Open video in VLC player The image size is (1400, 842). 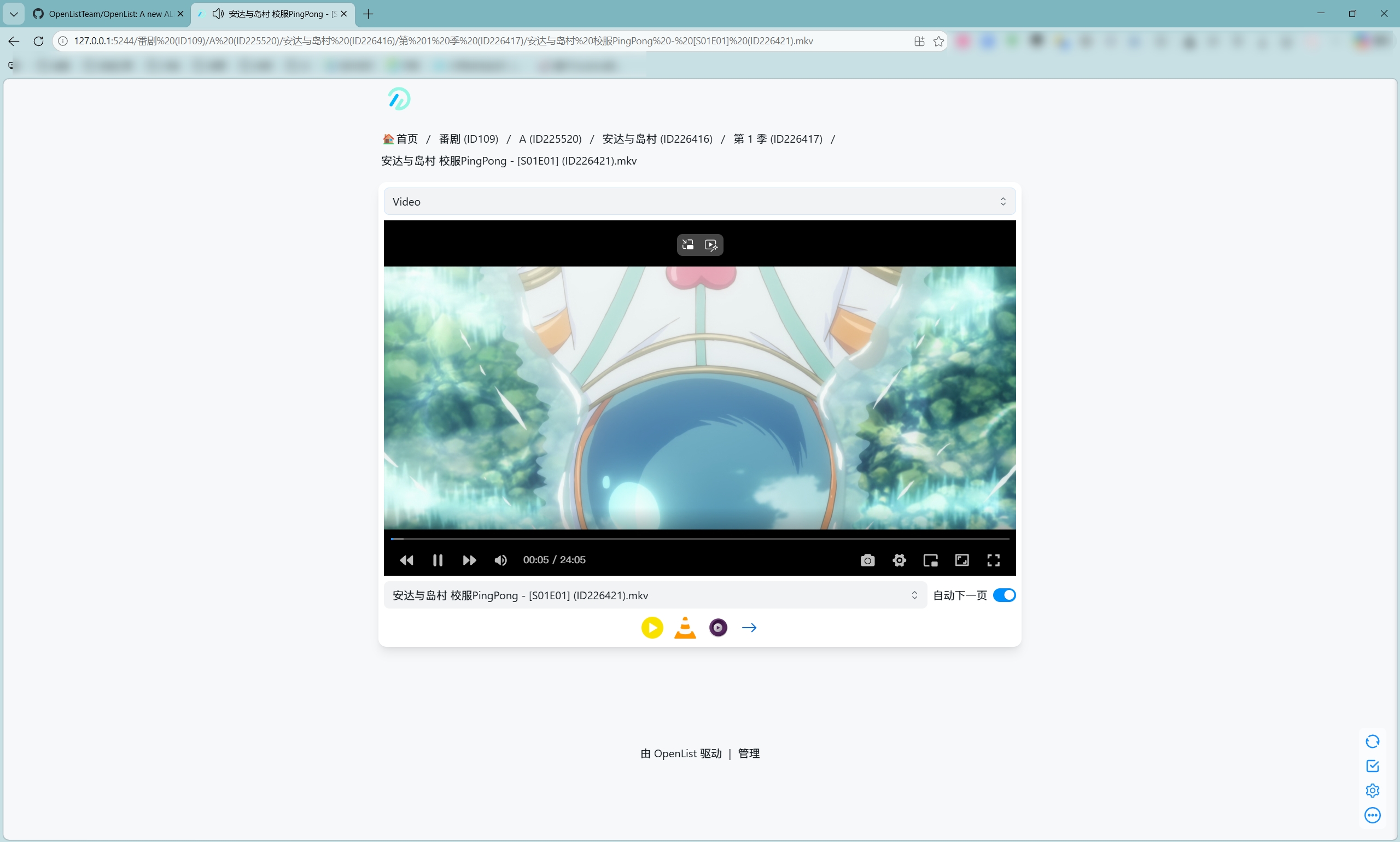[x=685, y=628]
